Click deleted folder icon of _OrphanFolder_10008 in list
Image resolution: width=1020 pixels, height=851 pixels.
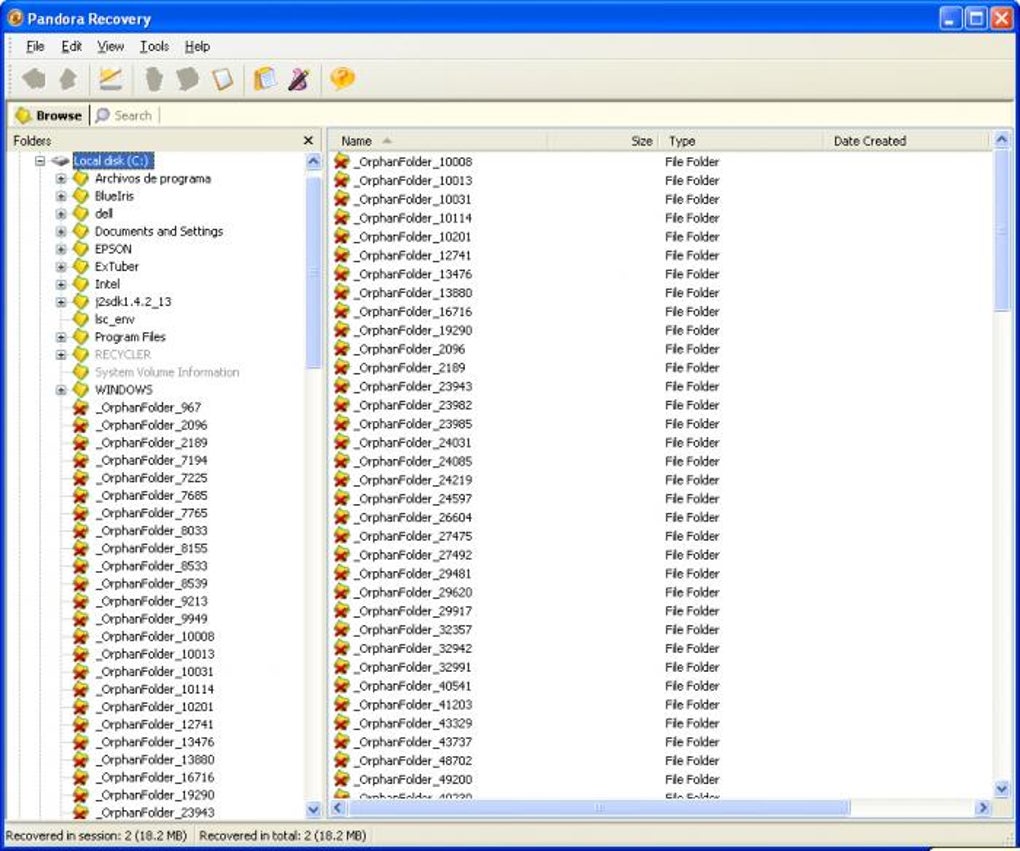(342, 161)
